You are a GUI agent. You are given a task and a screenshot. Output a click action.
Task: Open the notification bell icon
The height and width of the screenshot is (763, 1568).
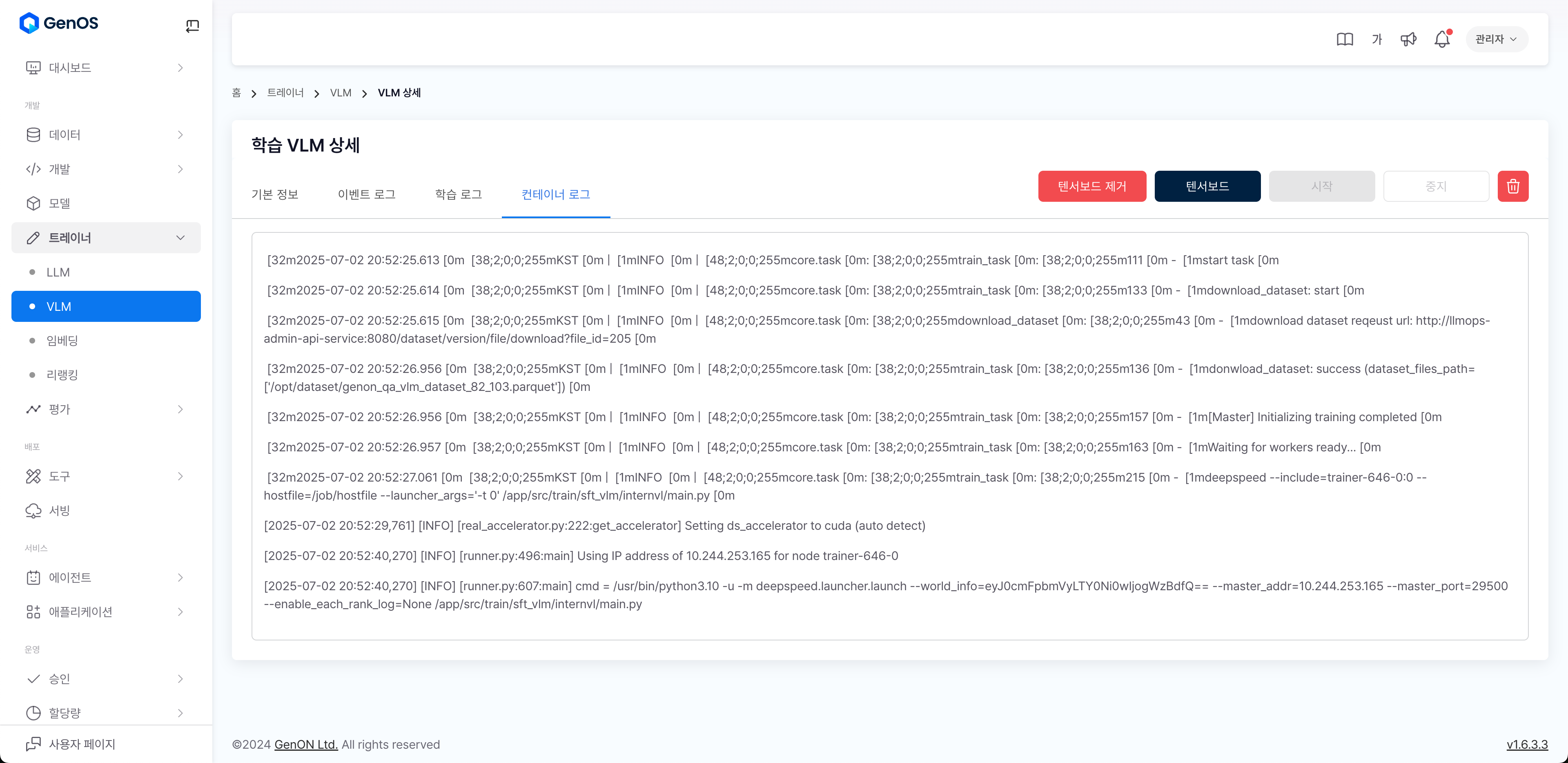[1441, 40]
